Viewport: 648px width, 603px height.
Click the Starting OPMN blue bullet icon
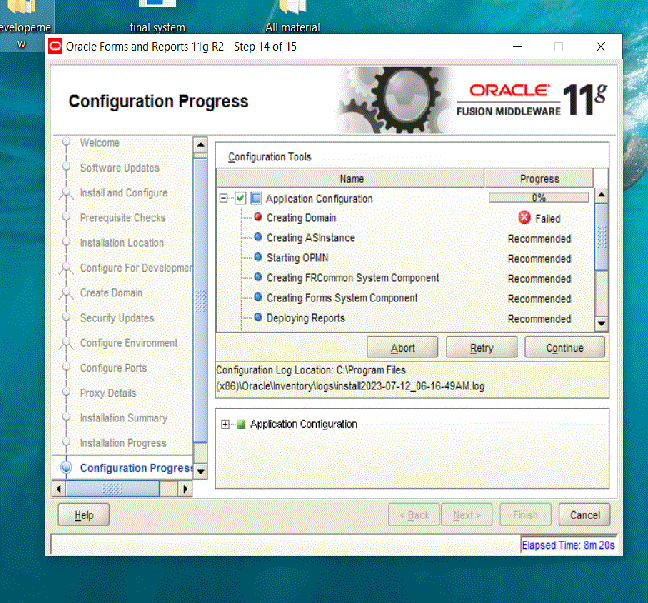point(258,257)
